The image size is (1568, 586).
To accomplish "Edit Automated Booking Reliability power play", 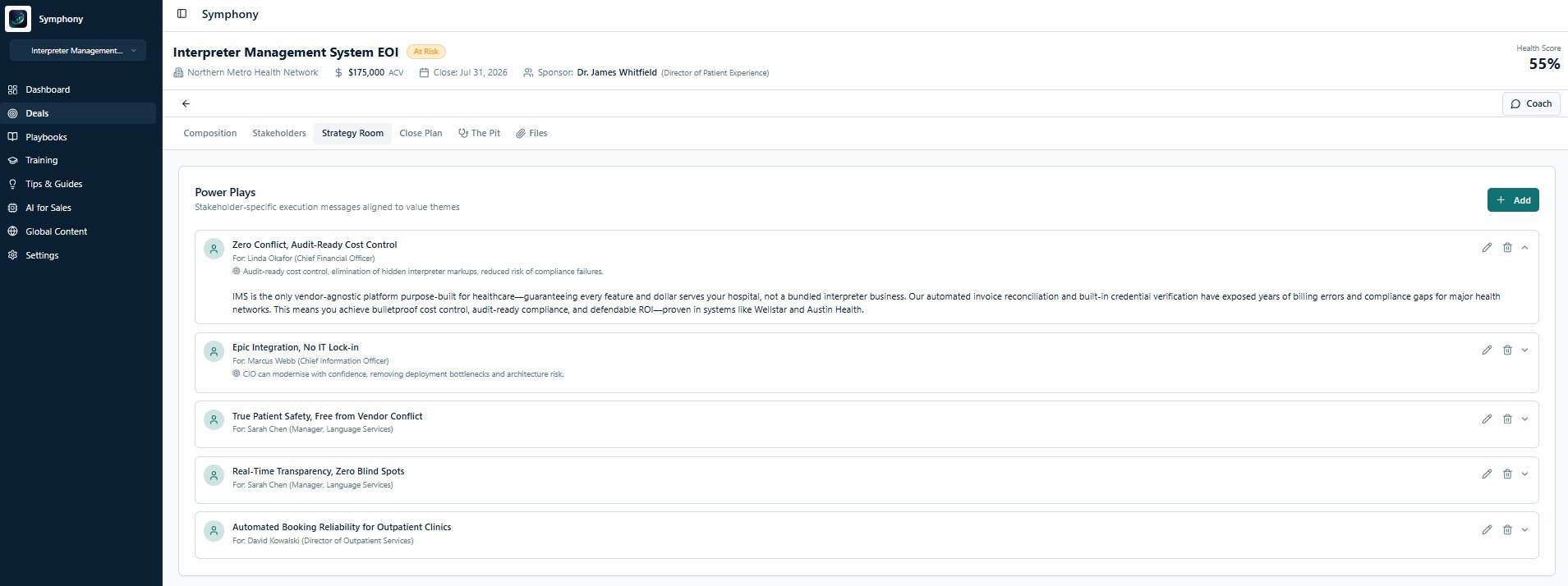I will tap(1486, 530).
